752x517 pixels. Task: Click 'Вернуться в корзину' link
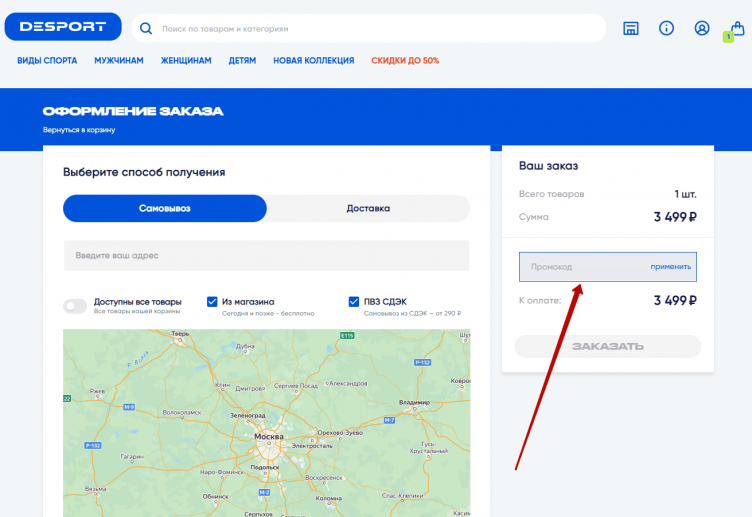click(79, 130)
